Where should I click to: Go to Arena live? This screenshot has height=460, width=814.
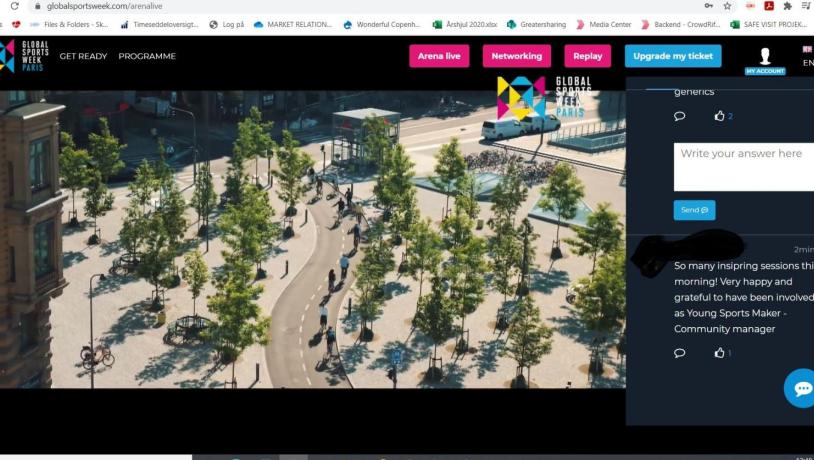point(439,56)
